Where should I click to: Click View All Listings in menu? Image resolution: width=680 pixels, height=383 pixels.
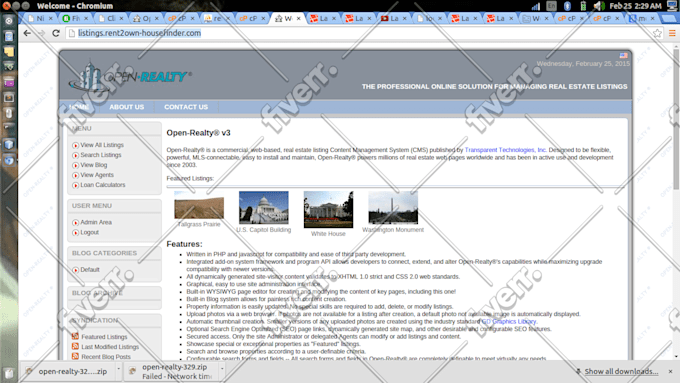point(102,145)
